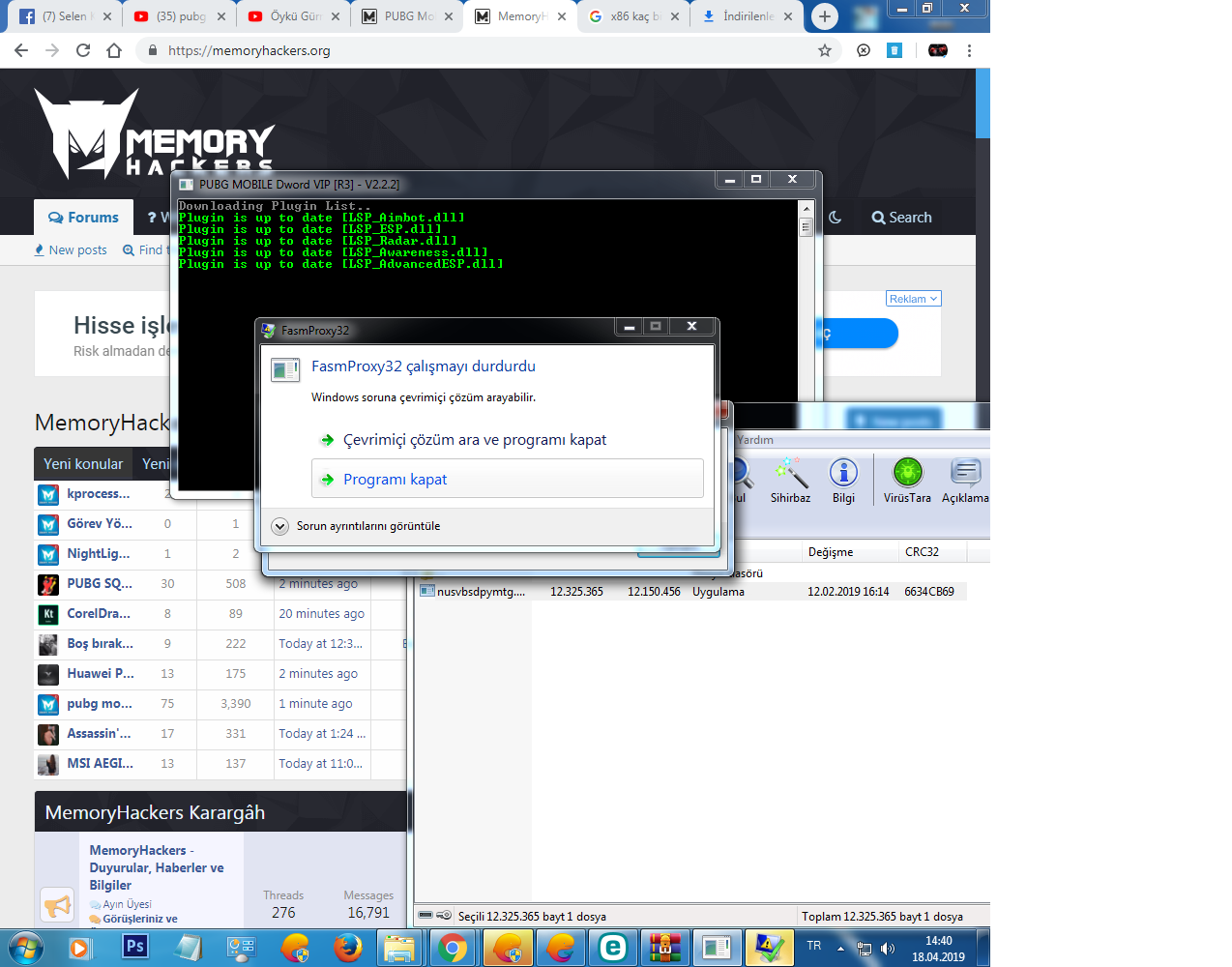This screenshot has height=967, width=1232.
Task: Click megaphone icon in Karargâh section
Action: [x=58, y=905]
